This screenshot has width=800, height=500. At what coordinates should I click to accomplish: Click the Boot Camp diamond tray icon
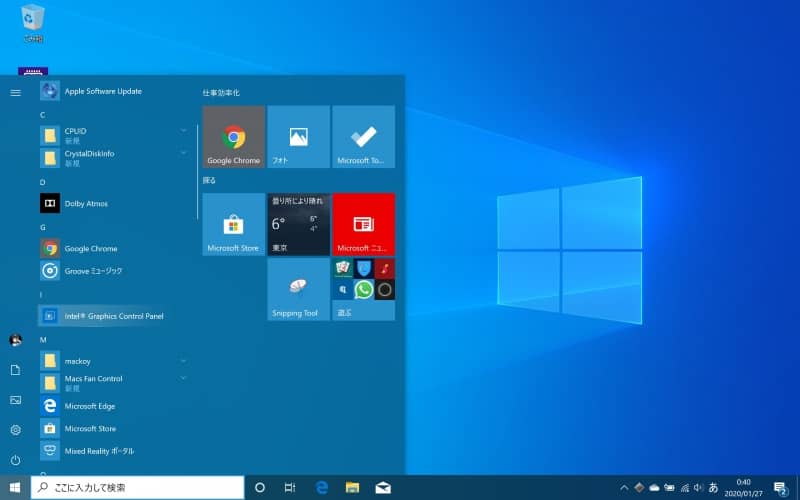[639, 488]
